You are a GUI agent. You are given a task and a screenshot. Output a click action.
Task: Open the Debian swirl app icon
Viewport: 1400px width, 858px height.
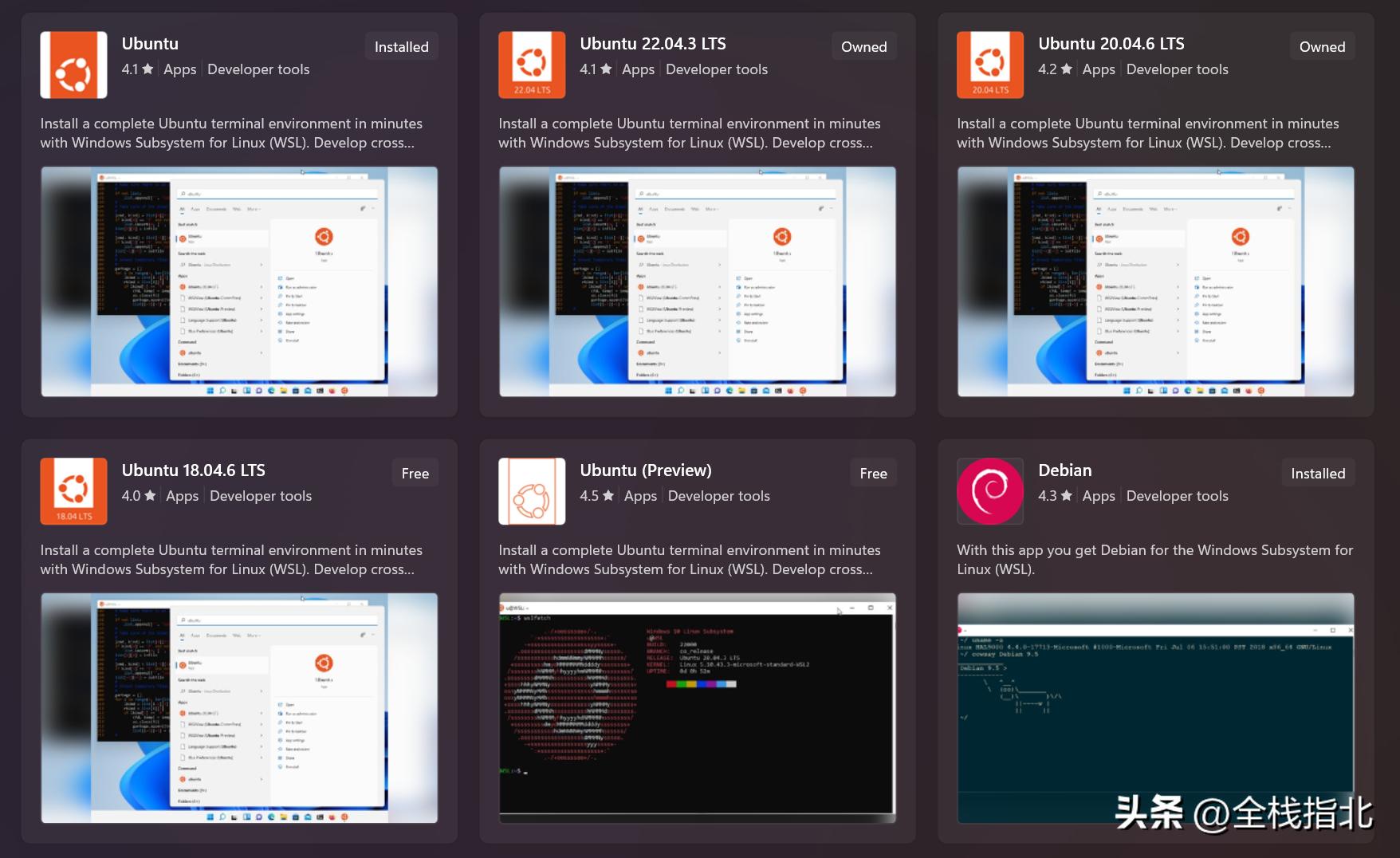coord(990,491)
